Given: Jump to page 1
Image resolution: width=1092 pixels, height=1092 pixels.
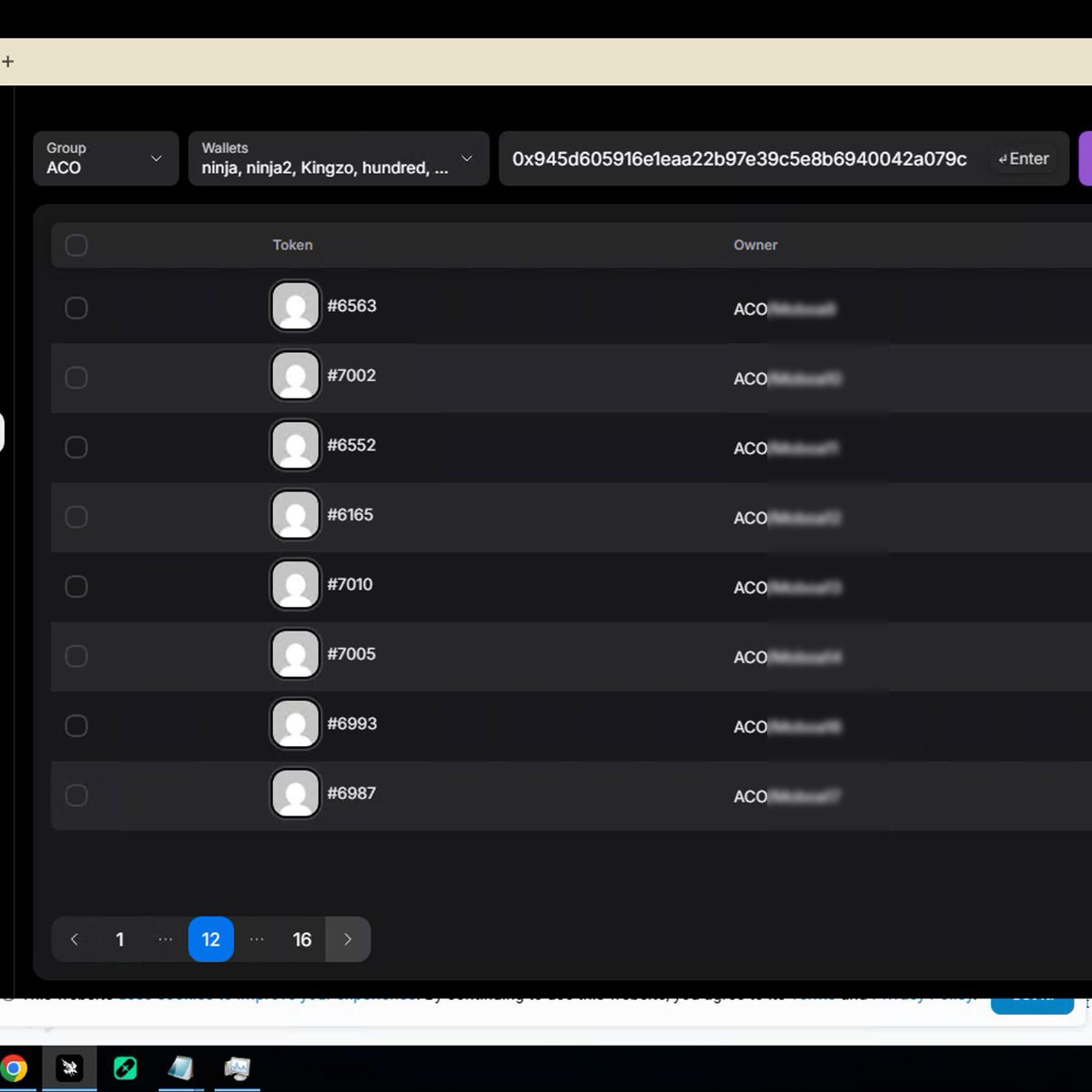Looking at the screenshot, I should pos(120,939).
